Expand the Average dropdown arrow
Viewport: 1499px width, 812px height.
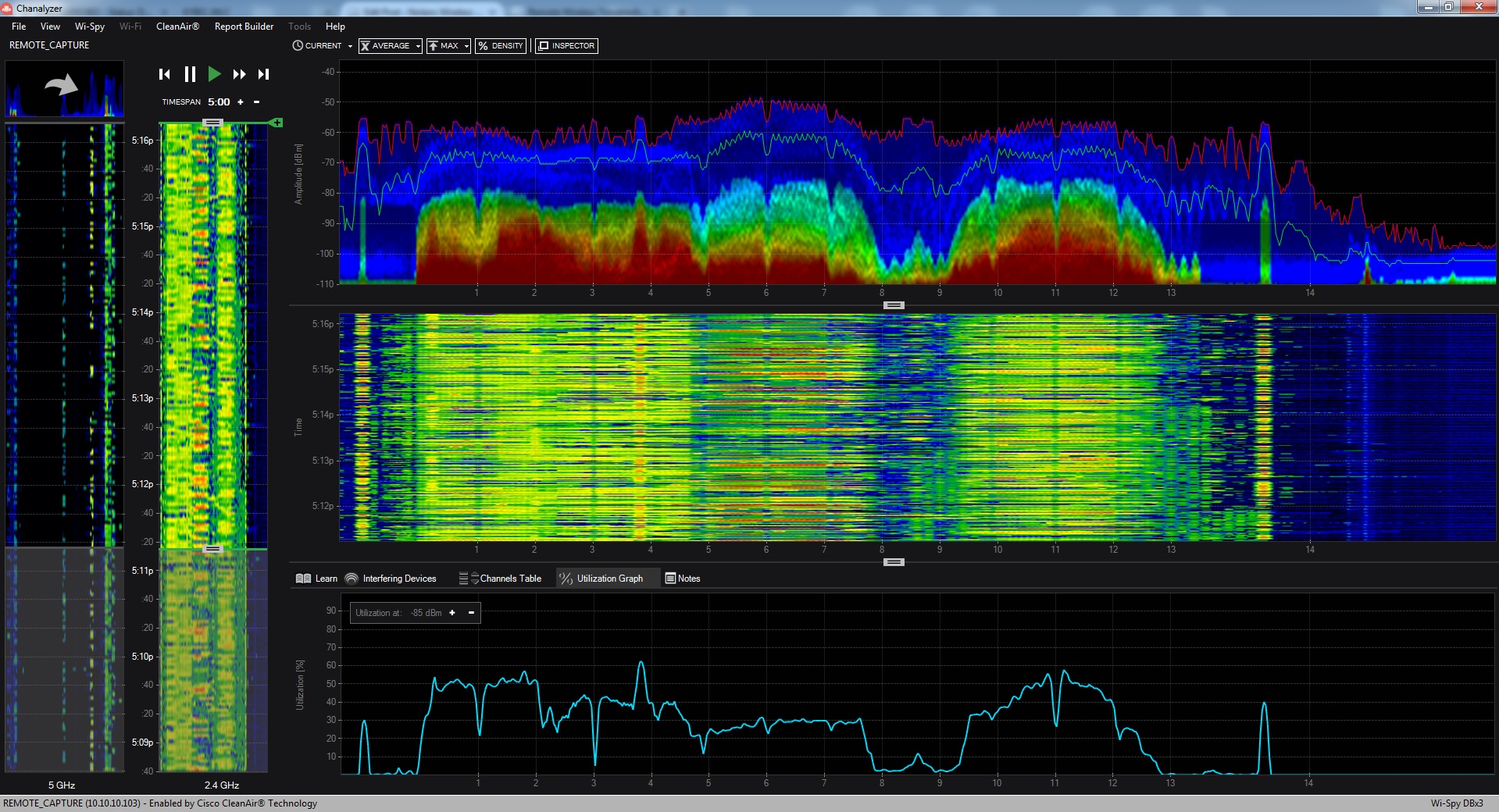(418, 47)
